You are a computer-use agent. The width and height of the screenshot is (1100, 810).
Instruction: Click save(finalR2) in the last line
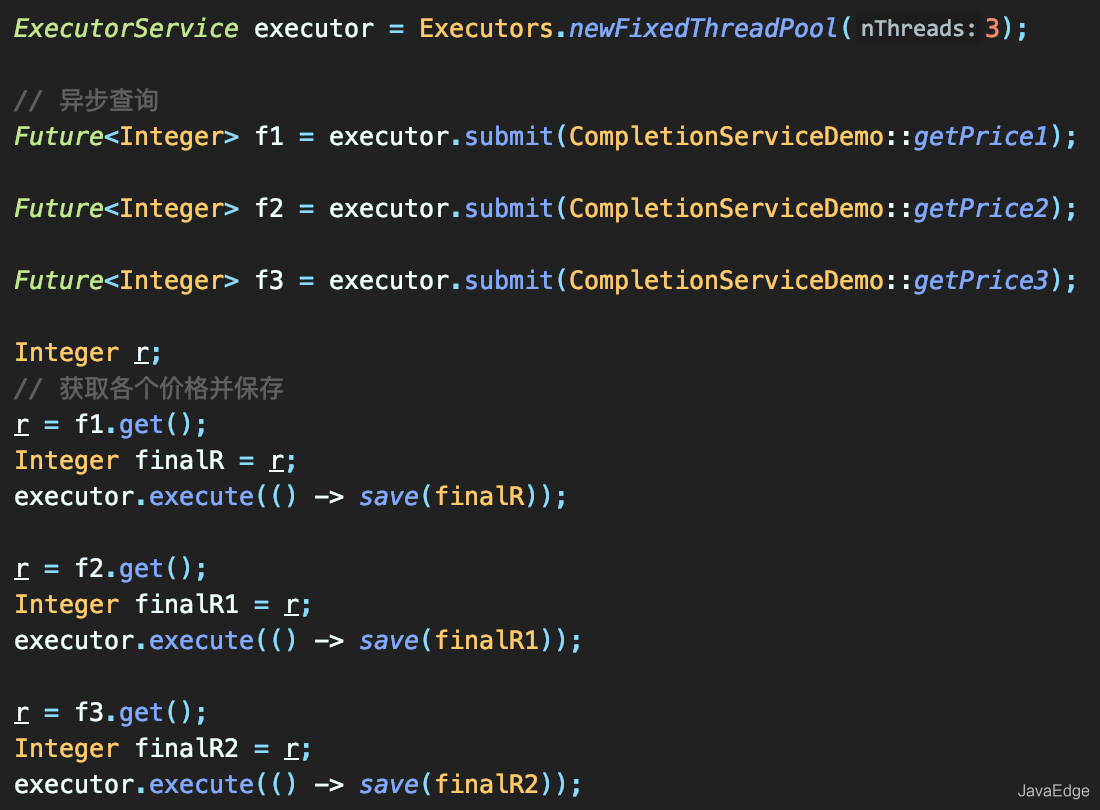point(456,785)
